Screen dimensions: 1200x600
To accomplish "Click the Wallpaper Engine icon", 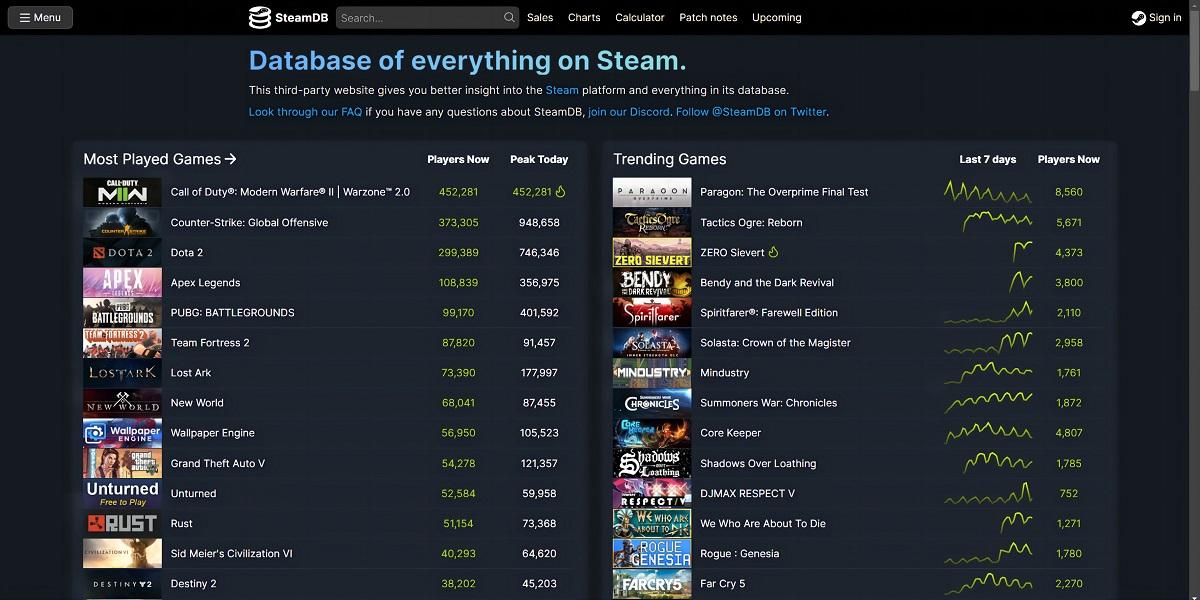I will pos(122,433).
